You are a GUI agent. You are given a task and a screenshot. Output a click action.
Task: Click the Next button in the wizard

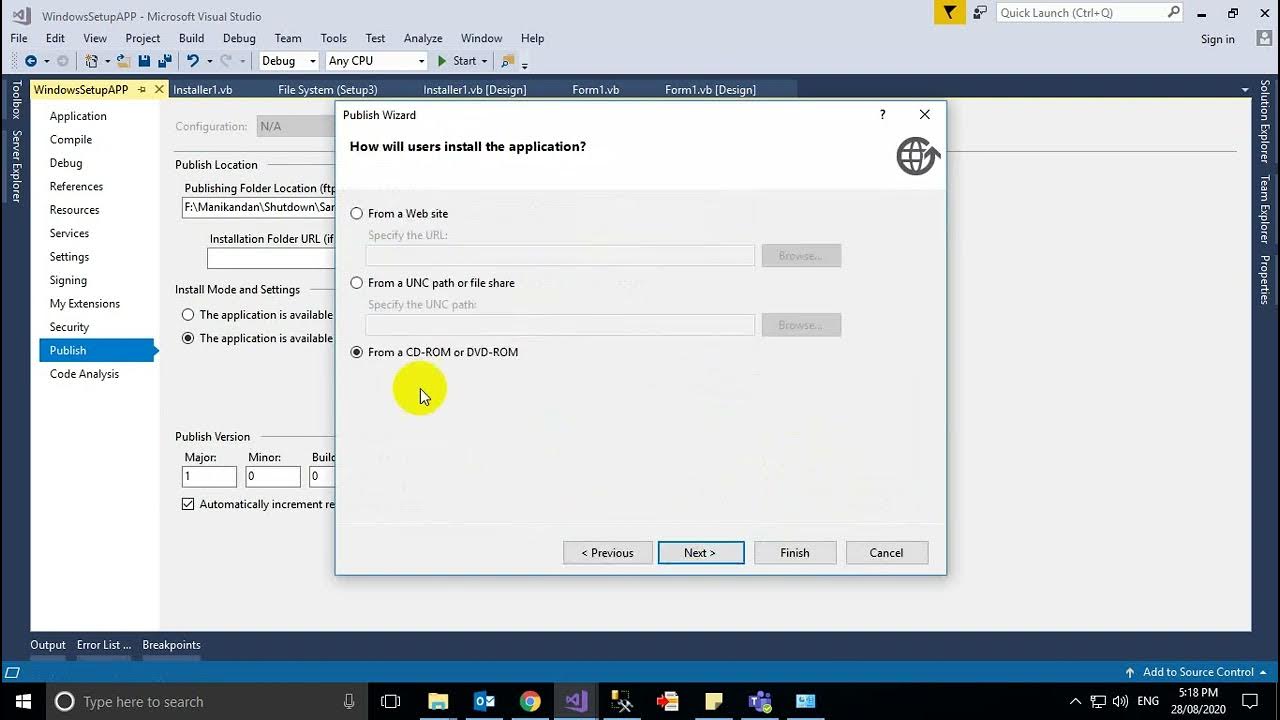701,553
